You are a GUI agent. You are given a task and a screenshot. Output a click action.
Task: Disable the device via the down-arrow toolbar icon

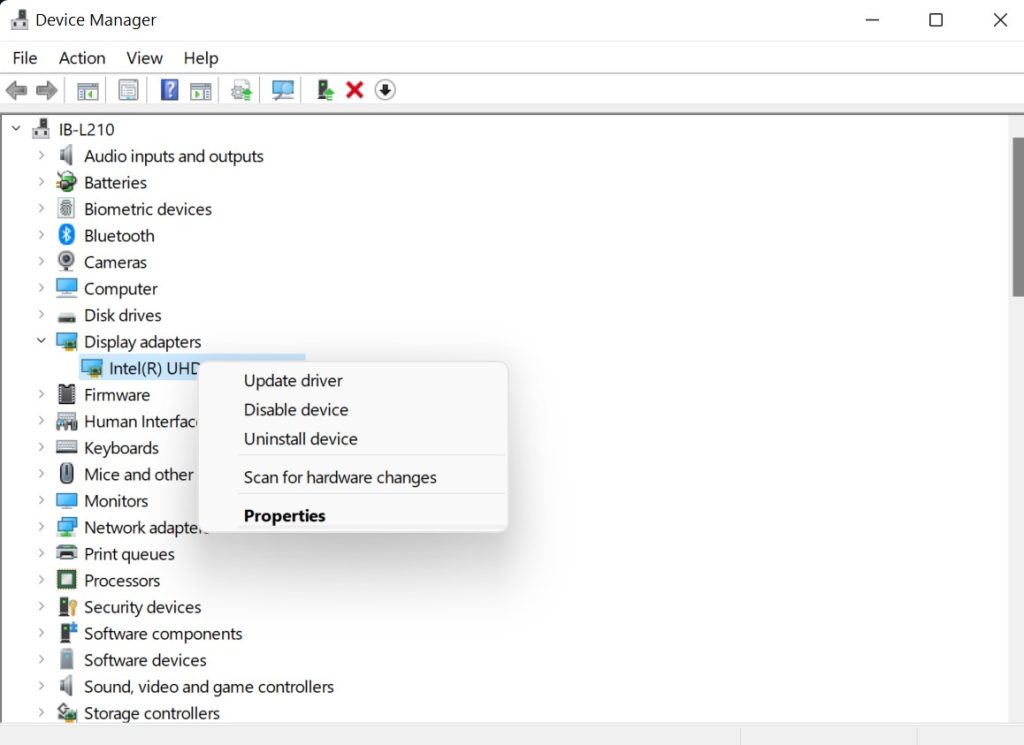click(x=385, y=89)
